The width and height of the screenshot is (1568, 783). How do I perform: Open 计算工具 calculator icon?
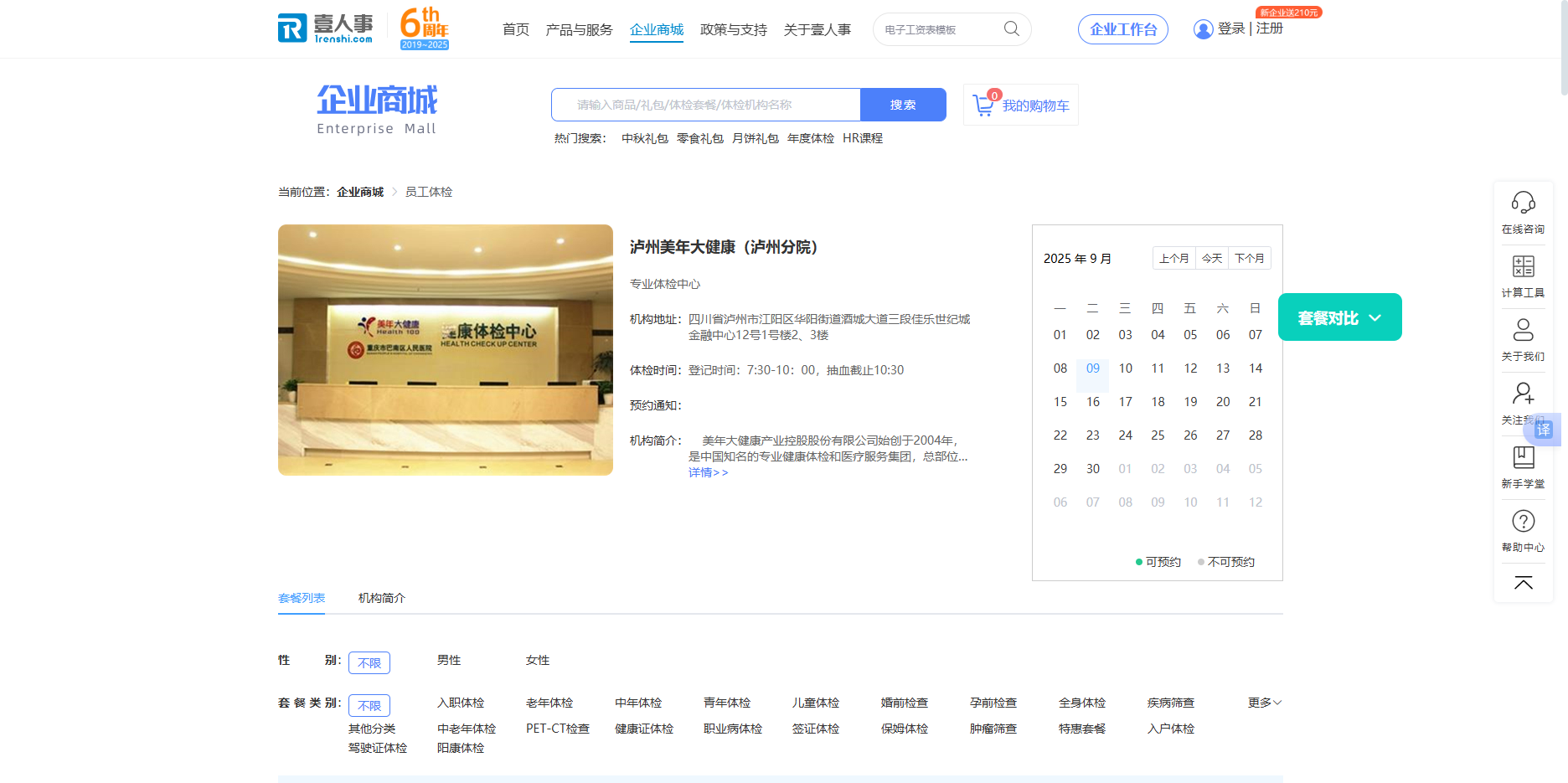[x=1523, y=266]
